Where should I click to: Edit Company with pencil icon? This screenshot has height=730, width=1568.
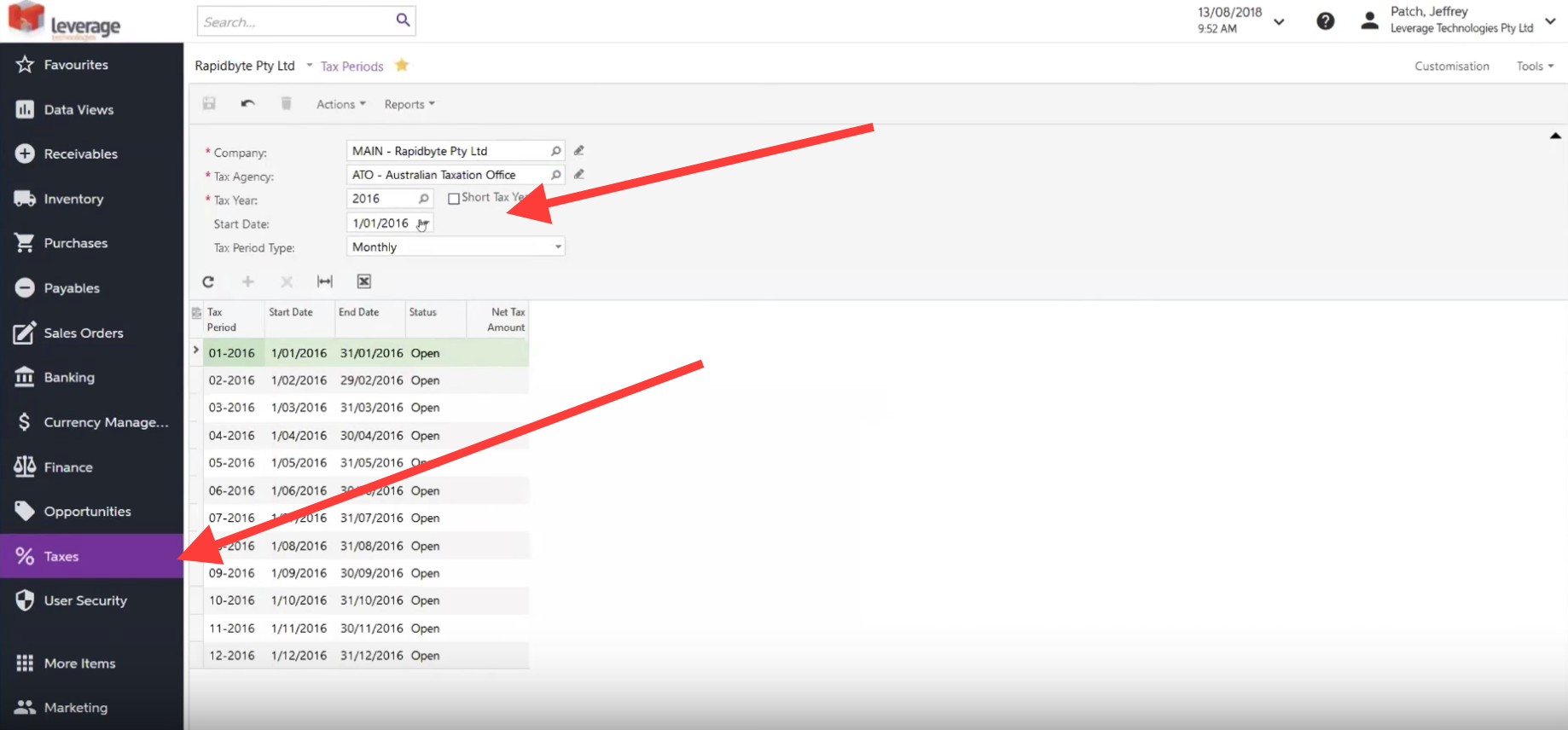(x=579, y=151)
